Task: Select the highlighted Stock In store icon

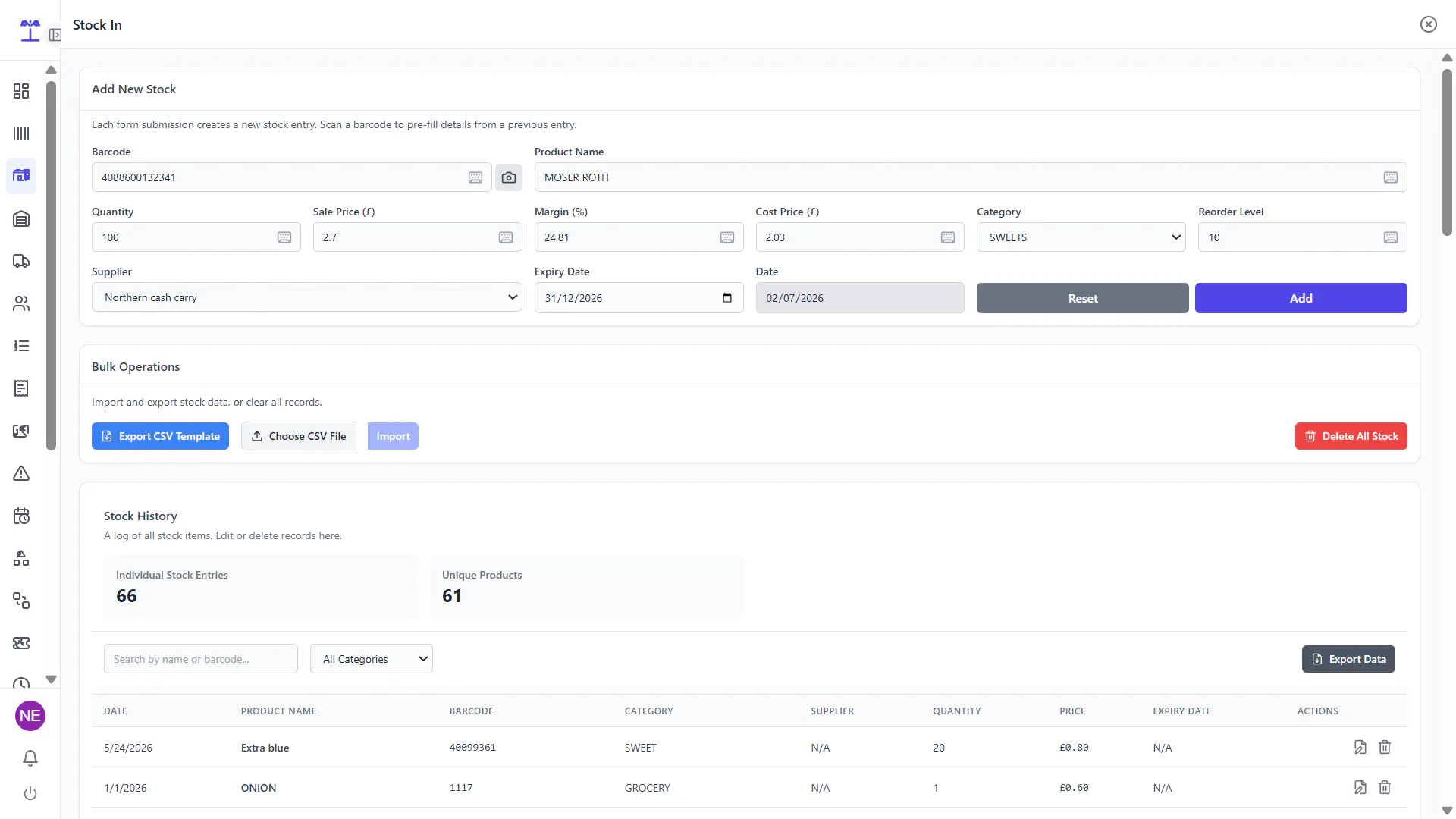Action: click(x=21, y=176)
